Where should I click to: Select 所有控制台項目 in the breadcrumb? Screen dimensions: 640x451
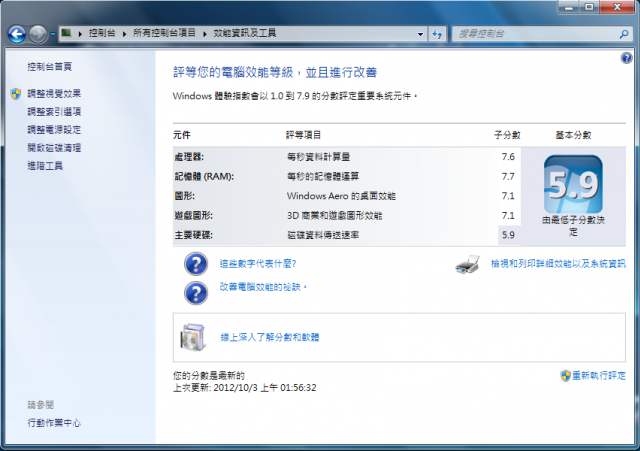coord(164,33)
